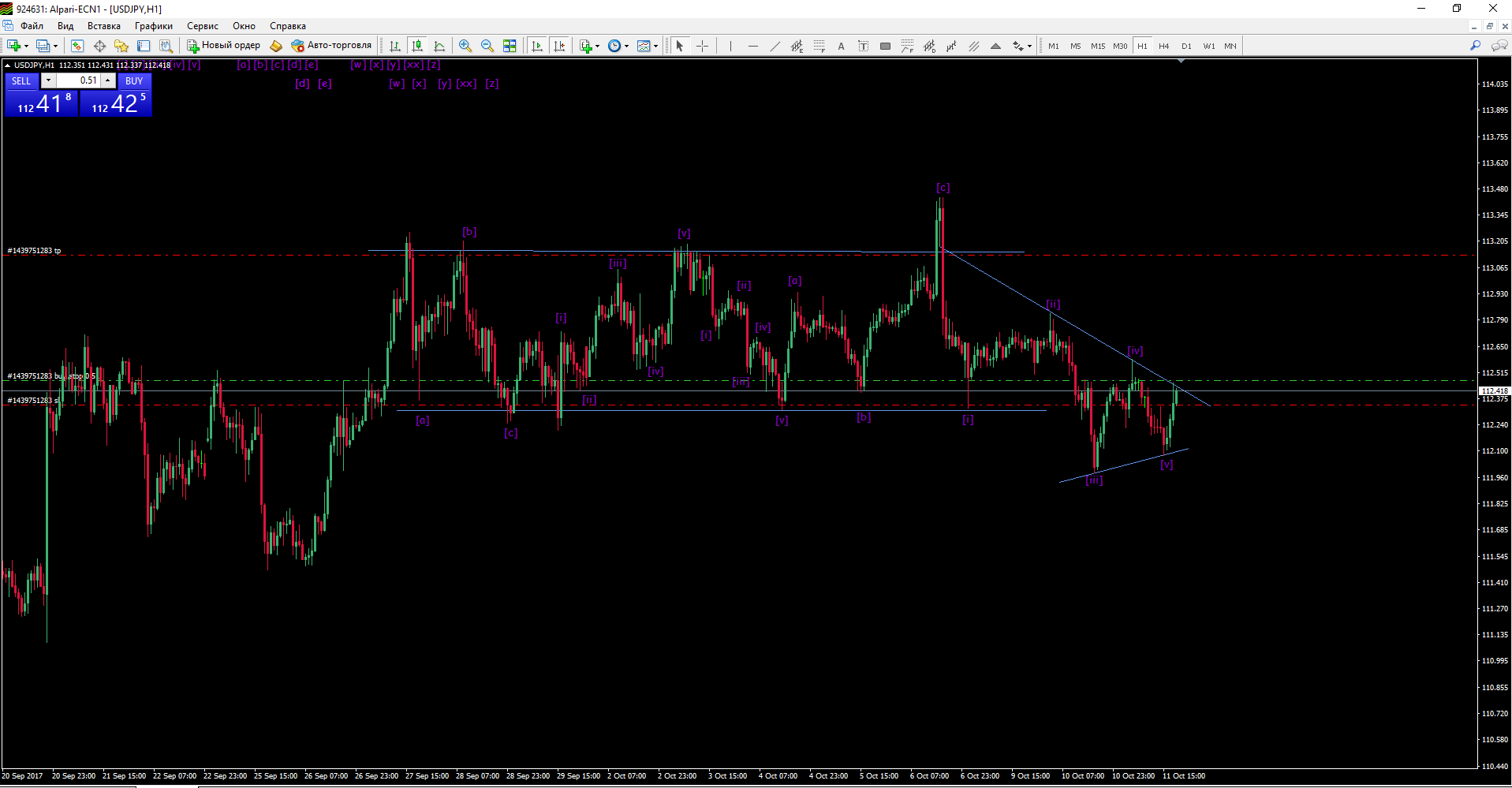Increase trade volume with up arrow
Image resolution: width=1512 pixels, height=788 pixels.
[x=108, y=80]
